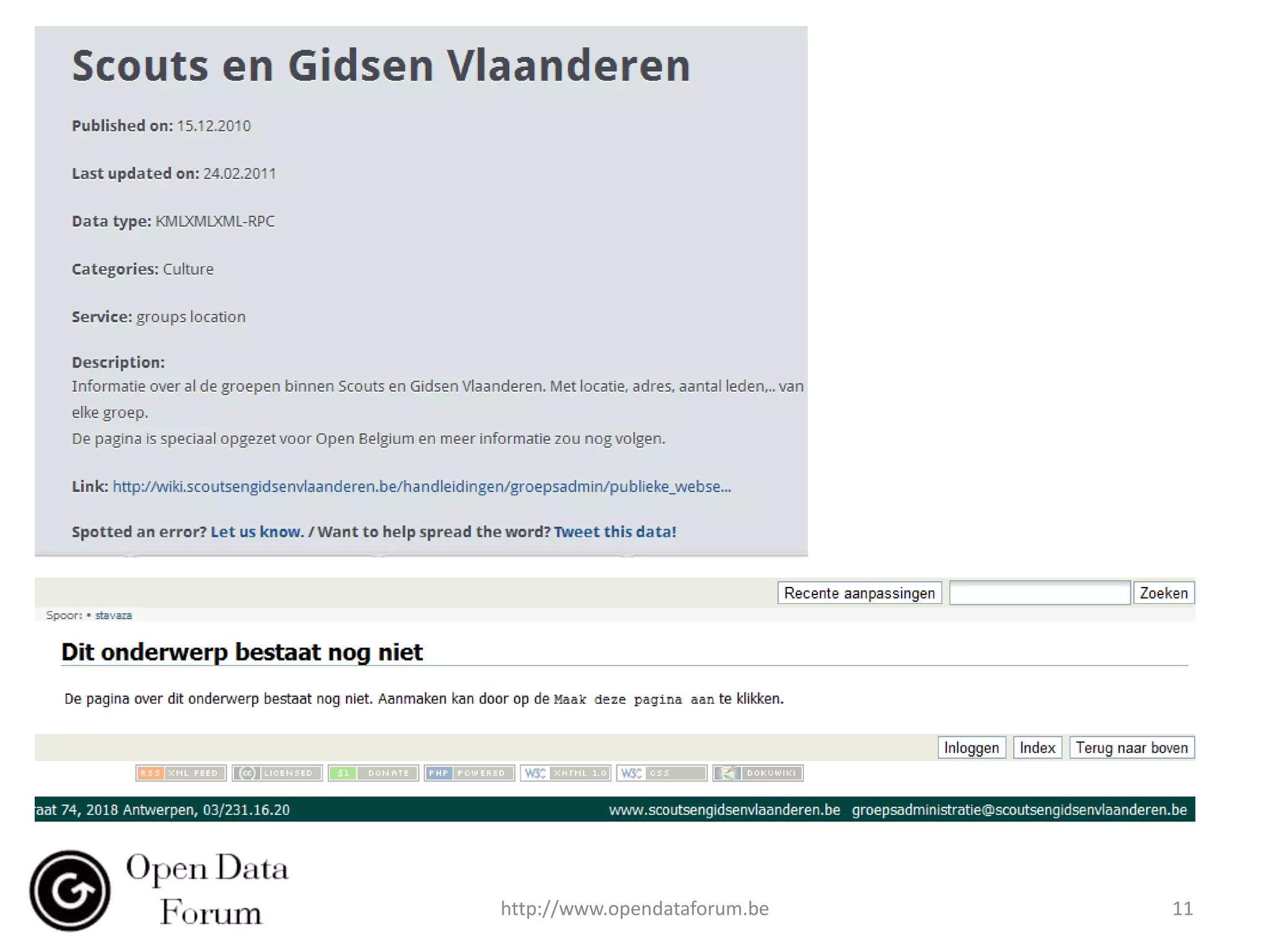
Task: Click the slide number 11
Action: tap(1183, 909)
